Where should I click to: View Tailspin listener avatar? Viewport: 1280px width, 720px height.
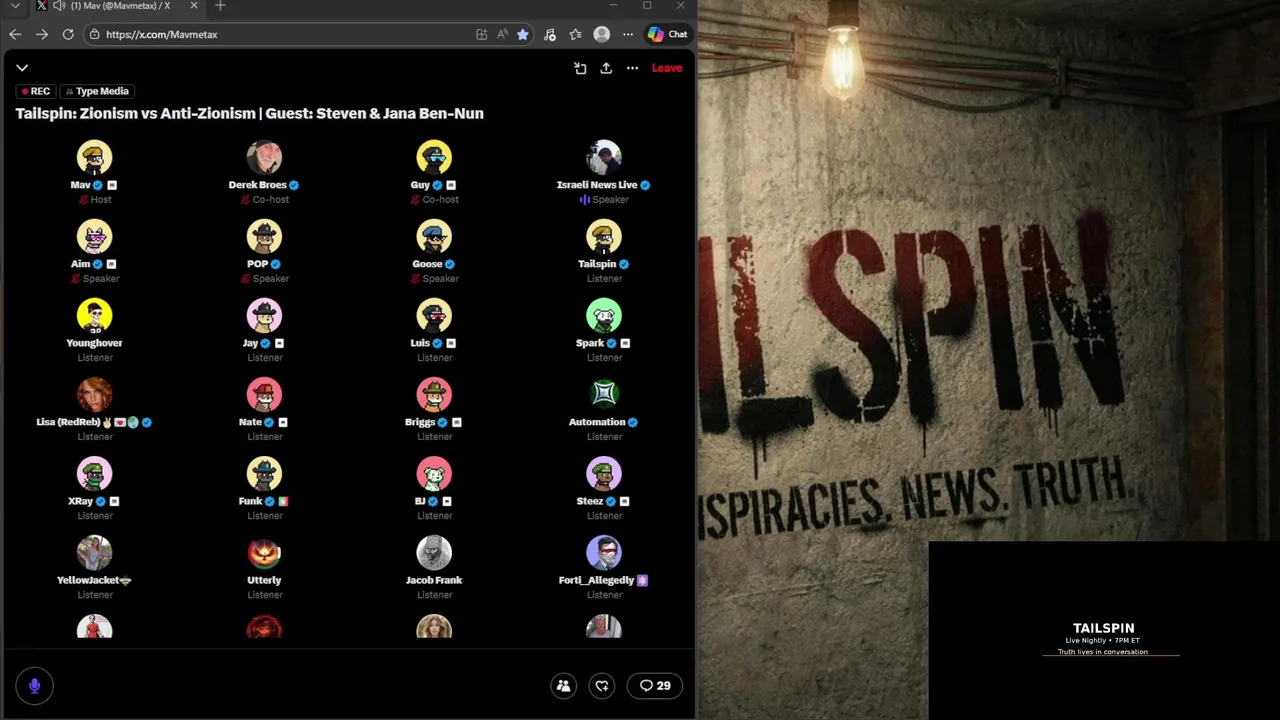(604, 237)
